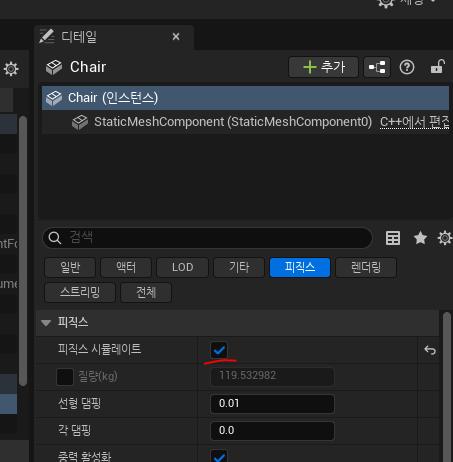The height and width of the screenshot is (462, 453).
Task: Show only favorite properties star icon
Action: (420, 238)
